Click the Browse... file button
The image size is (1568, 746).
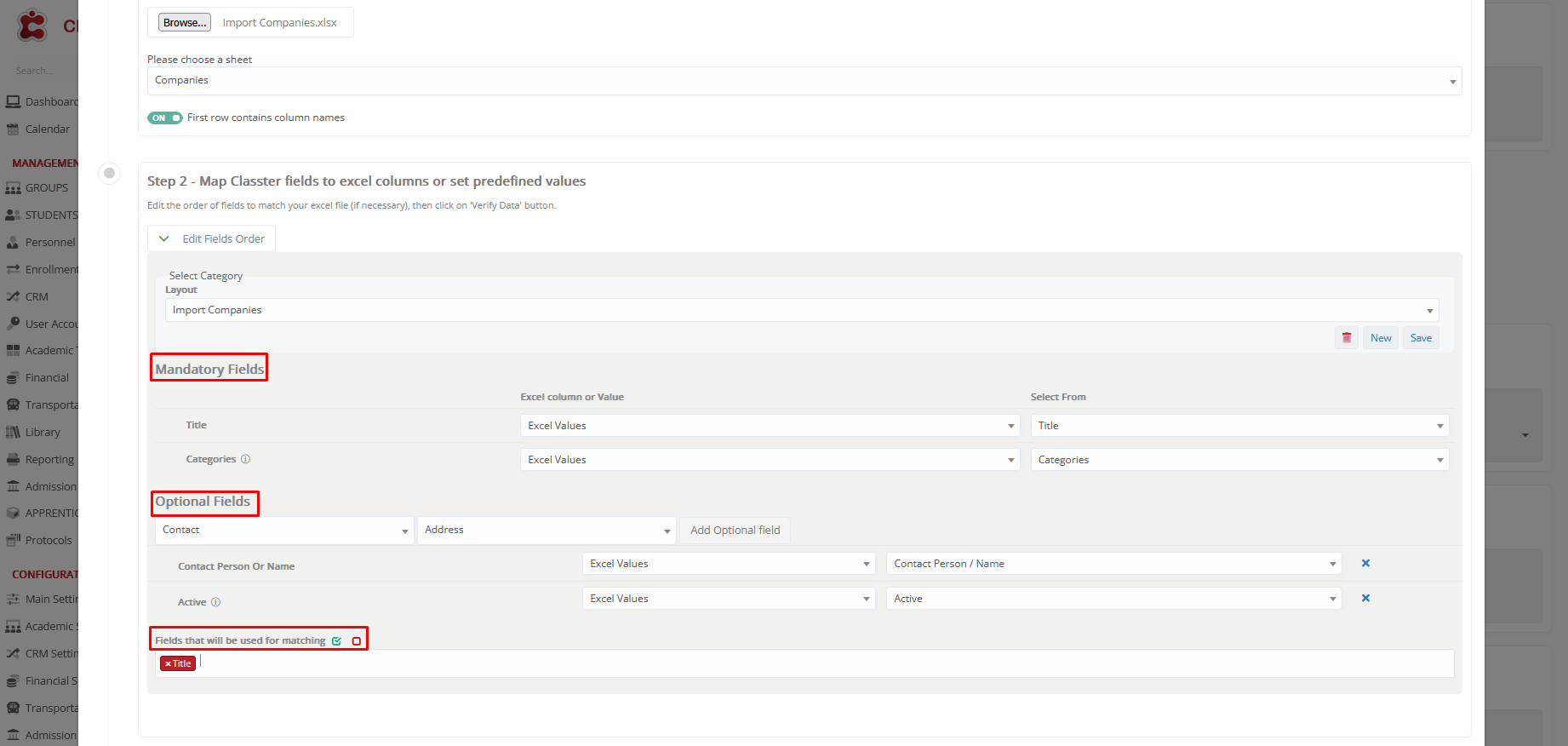185,23
